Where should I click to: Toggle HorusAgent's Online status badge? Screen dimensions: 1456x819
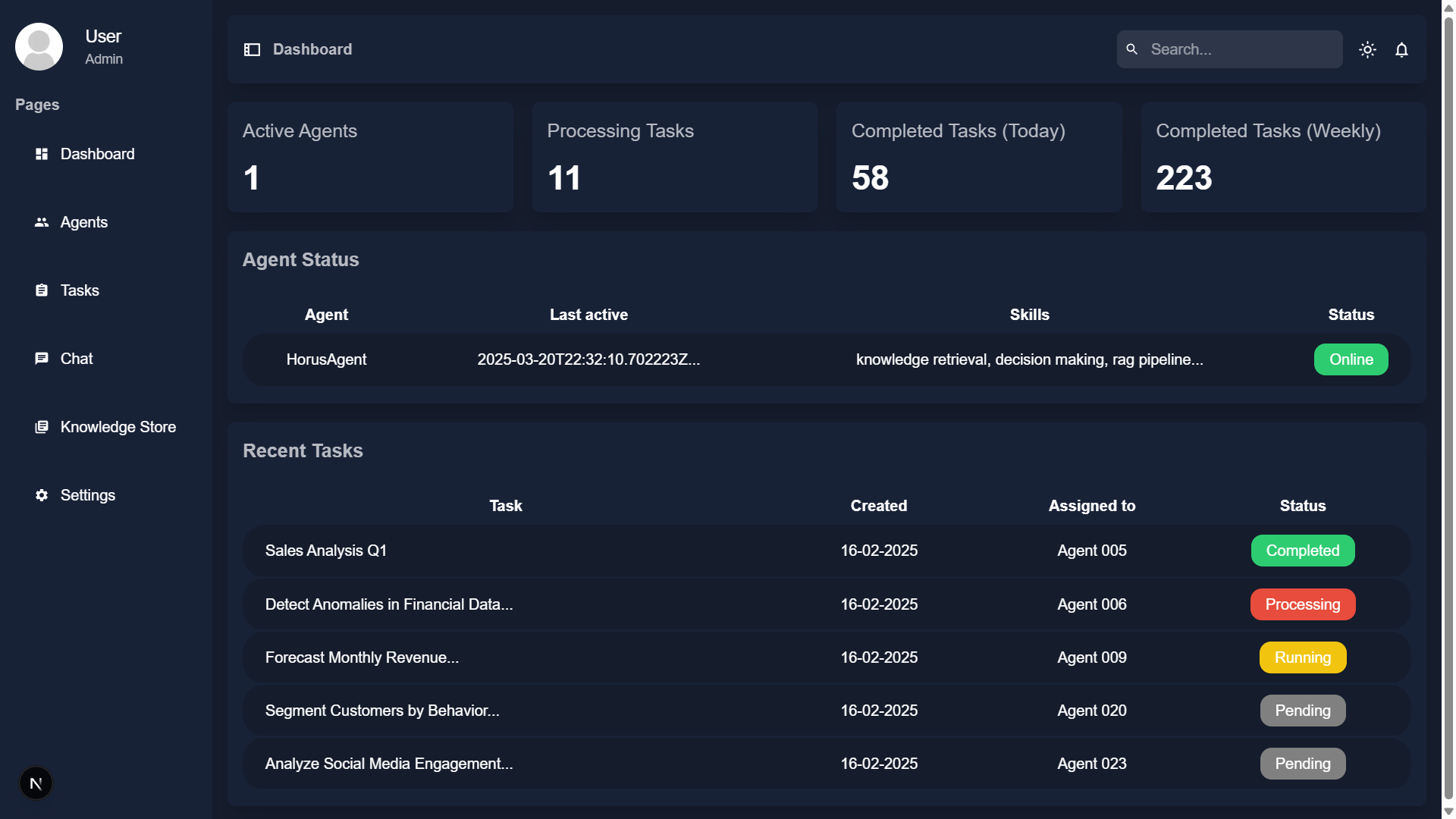[1351, 359]
